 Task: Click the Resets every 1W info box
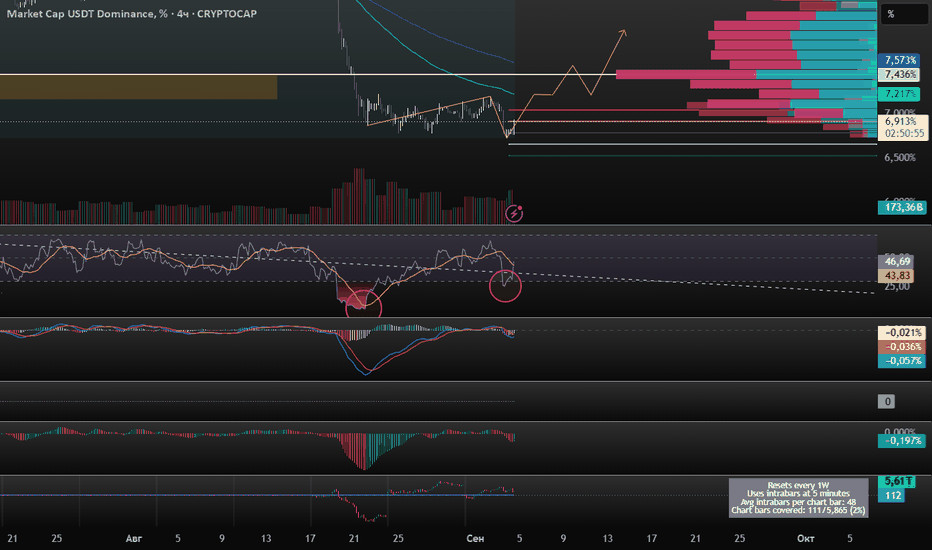(798, 498)
